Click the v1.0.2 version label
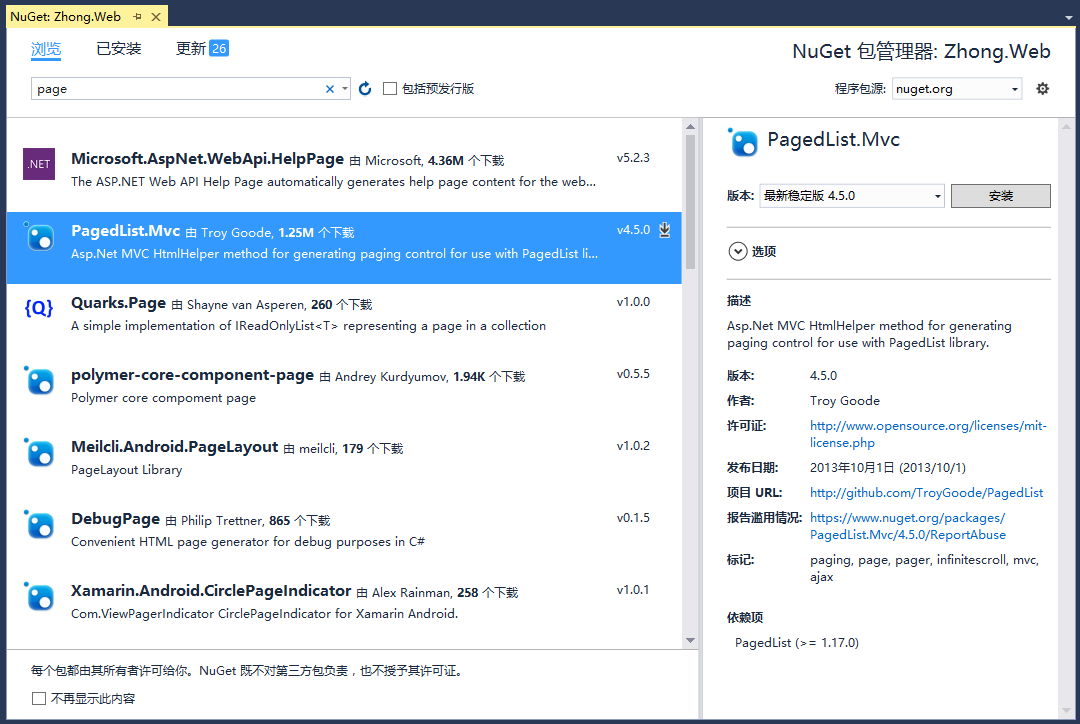This screenshot has width=1080, height=724. pyautogui.click(x=633, y=446)
